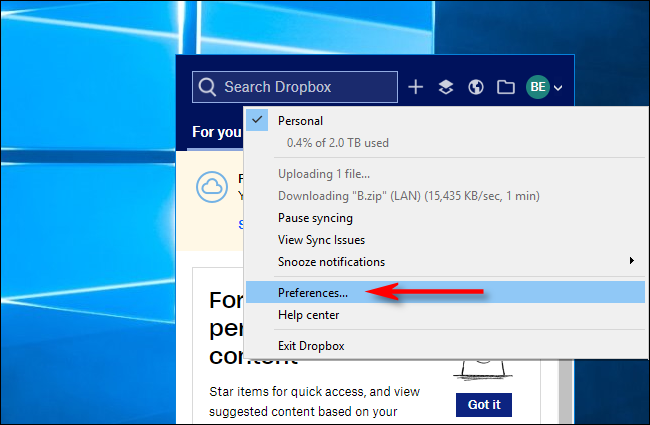Open Help center from the menu
This screenshot has height=425, width=650.
click(308, 315)
